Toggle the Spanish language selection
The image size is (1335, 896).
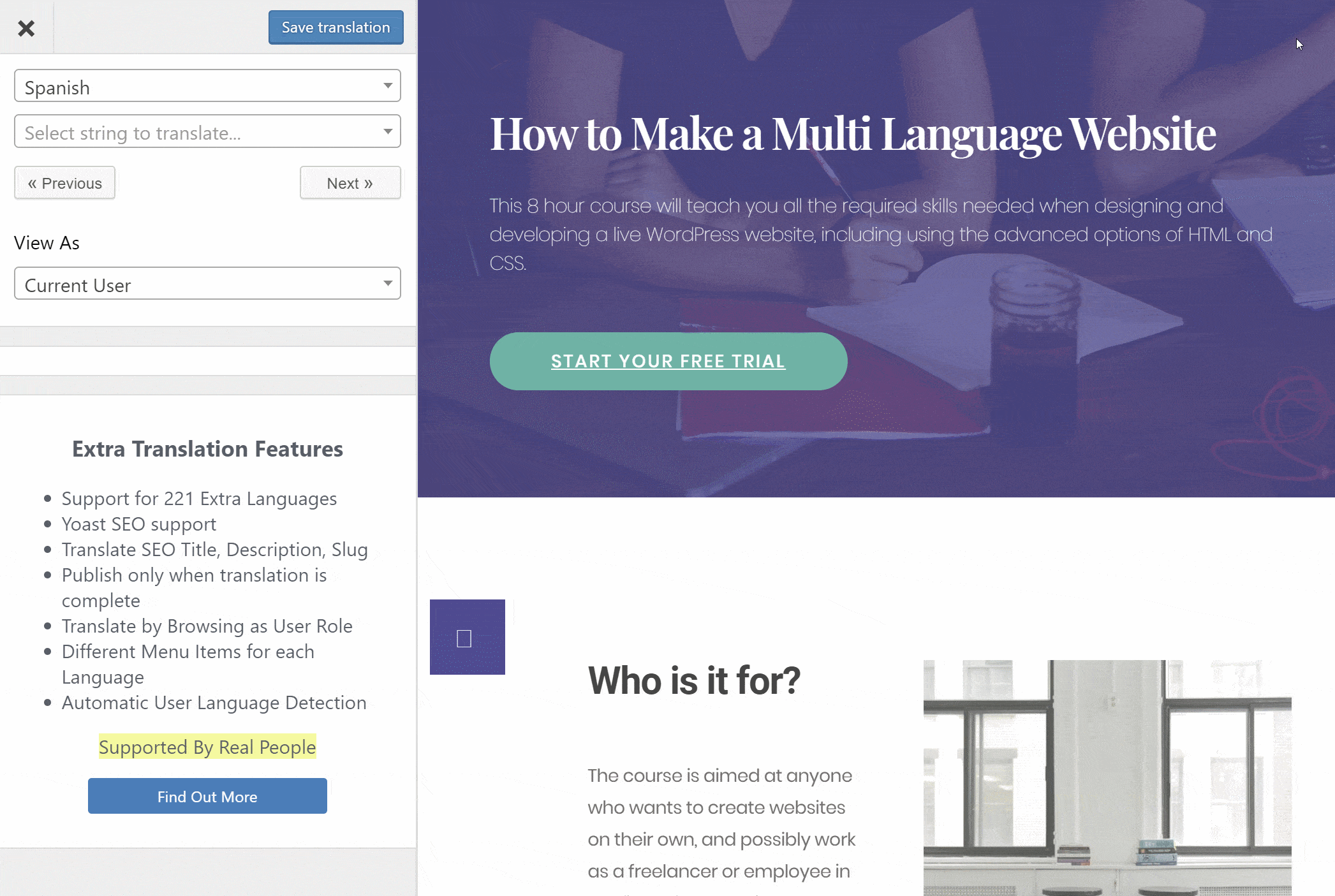[207, 87]
